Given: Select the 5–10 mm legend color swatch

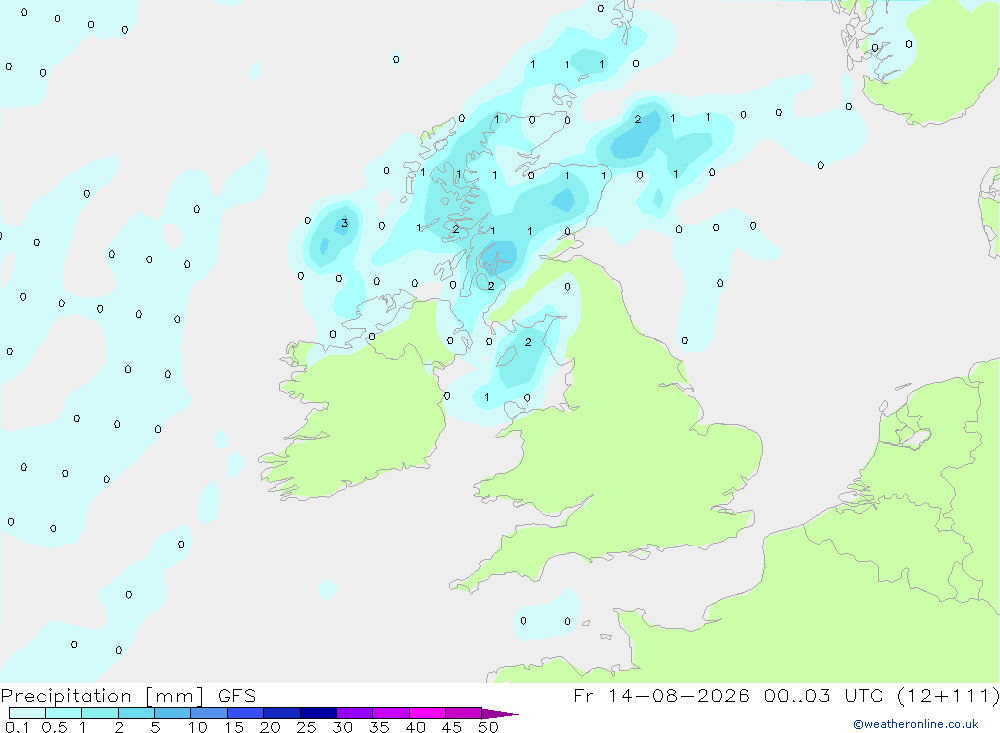Looking at the screenshot, I should point(173,713).
